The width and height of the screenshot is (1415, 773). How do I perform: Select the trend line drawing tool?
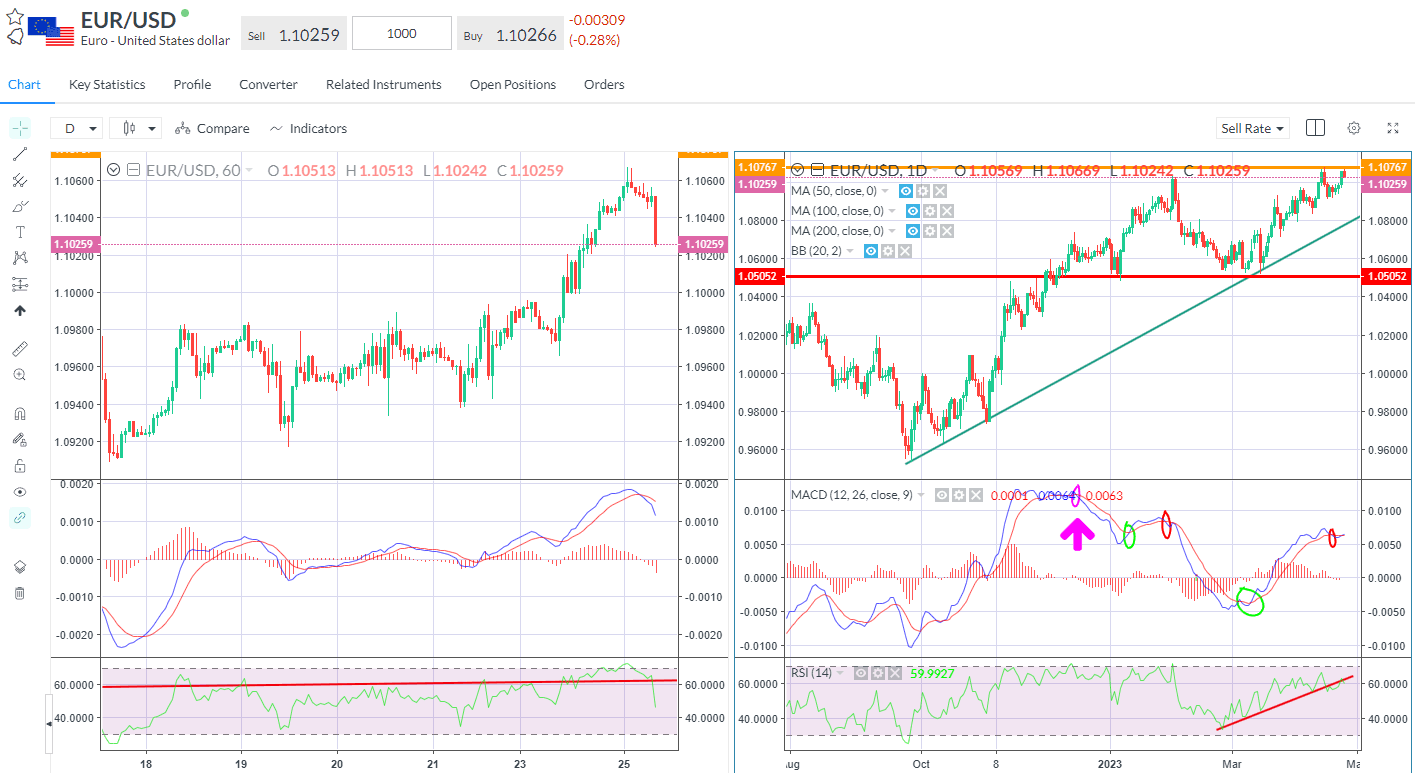coord(20,154)
